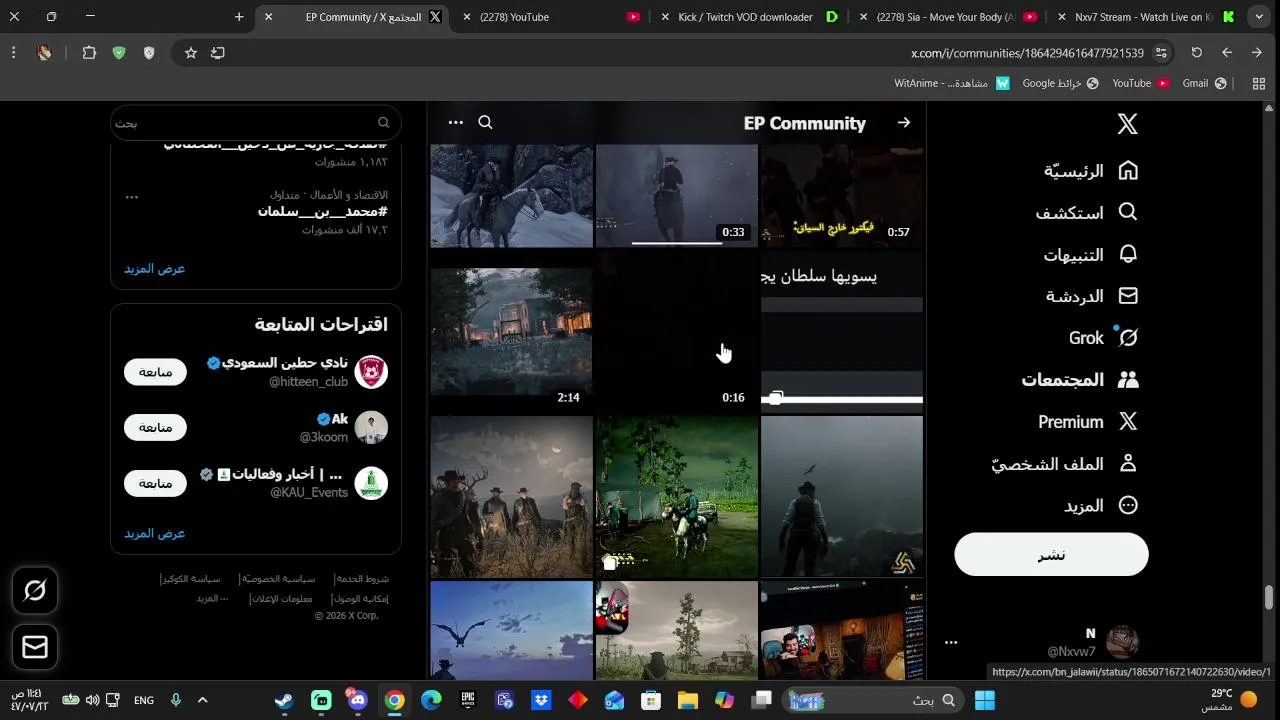
Task: Click بحث search field on X
Action: pyautogui.click(x=256, y=122)
